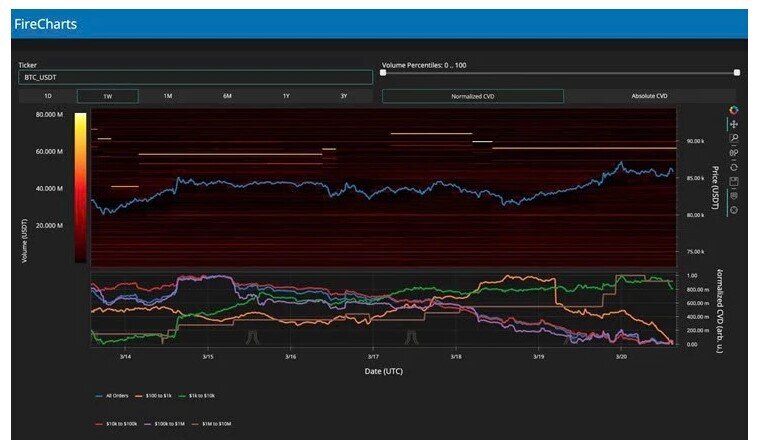Click the Reset chart view icon
The image size is (757, 446).
[734, 167]
